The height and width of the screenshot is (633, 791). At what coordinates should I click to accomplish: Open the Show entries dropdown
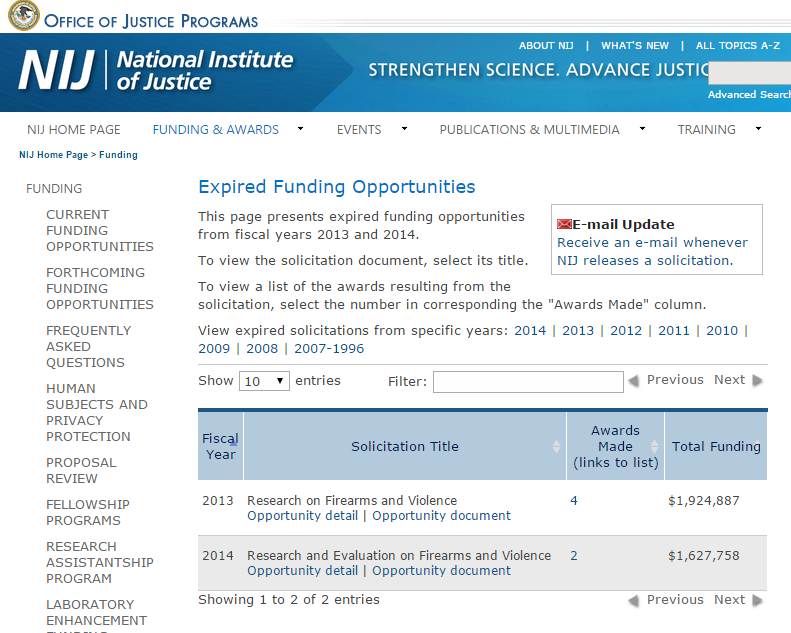click(264, 381)
